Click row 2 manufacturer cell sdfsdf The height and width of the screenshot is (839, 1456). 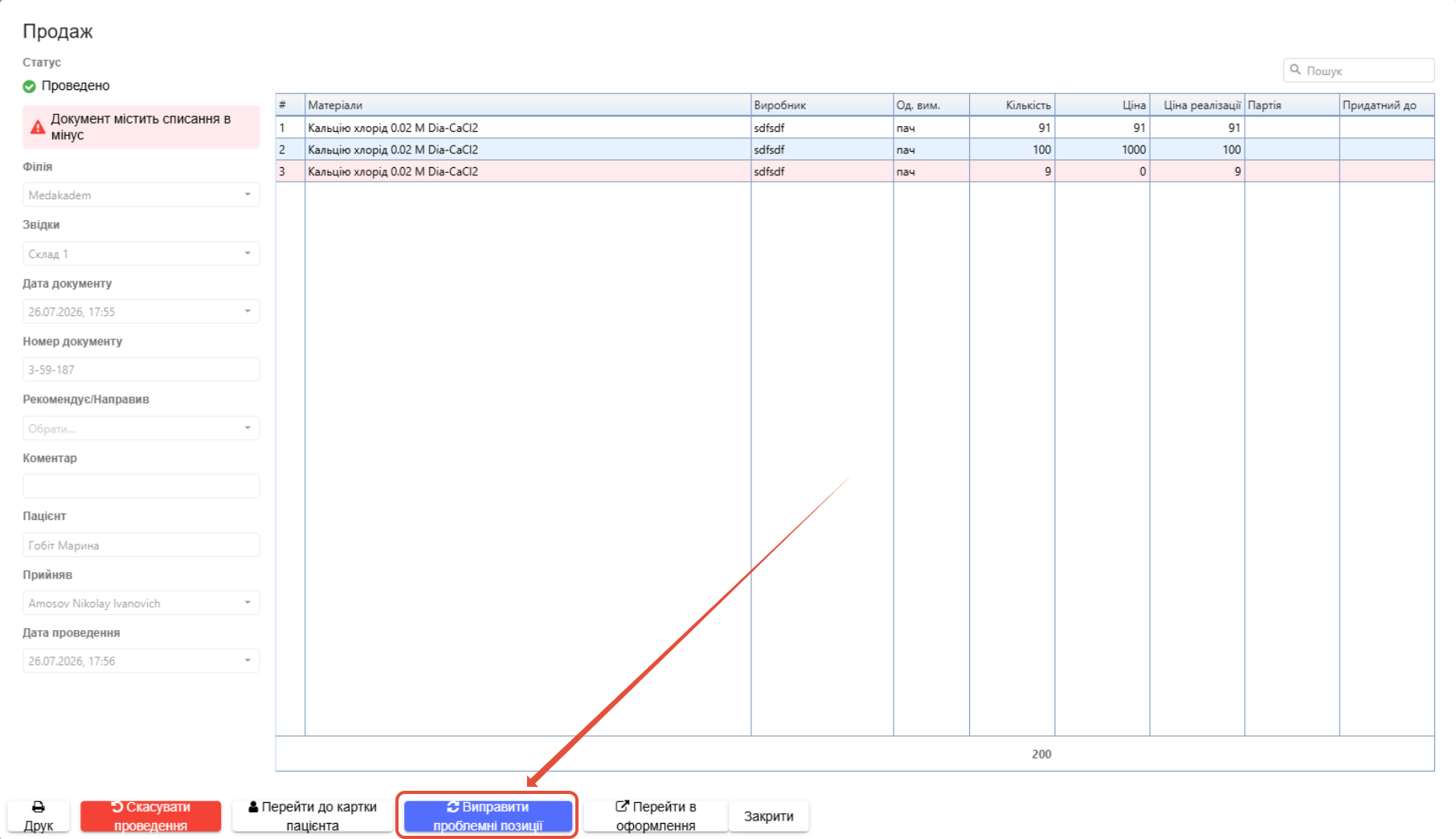tap(822, 149)
